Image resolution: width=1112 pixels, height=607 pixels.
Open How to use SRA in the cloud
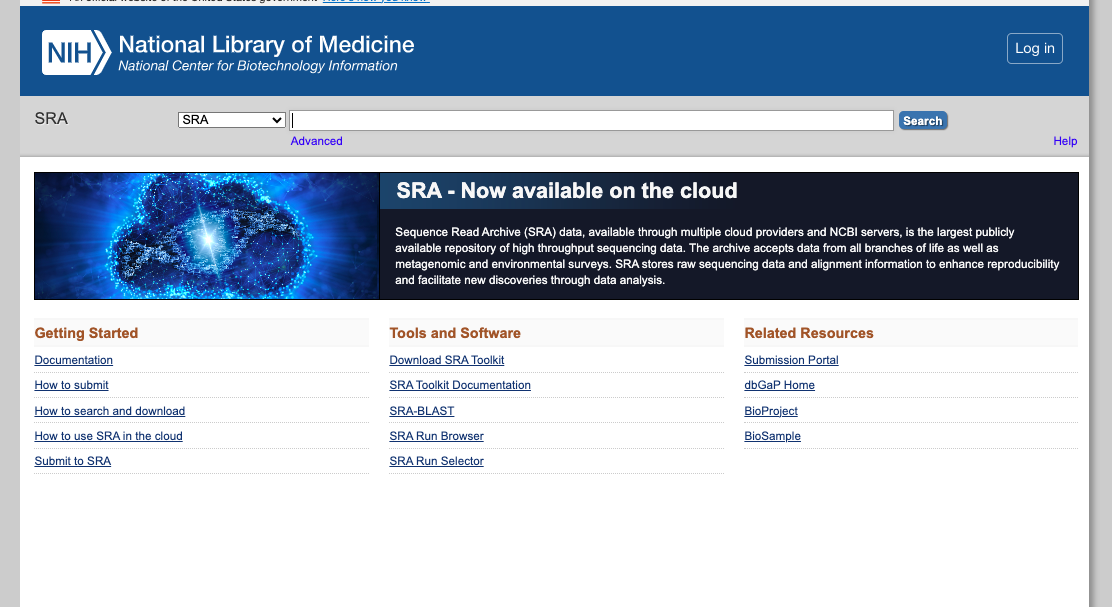(109, 436)
